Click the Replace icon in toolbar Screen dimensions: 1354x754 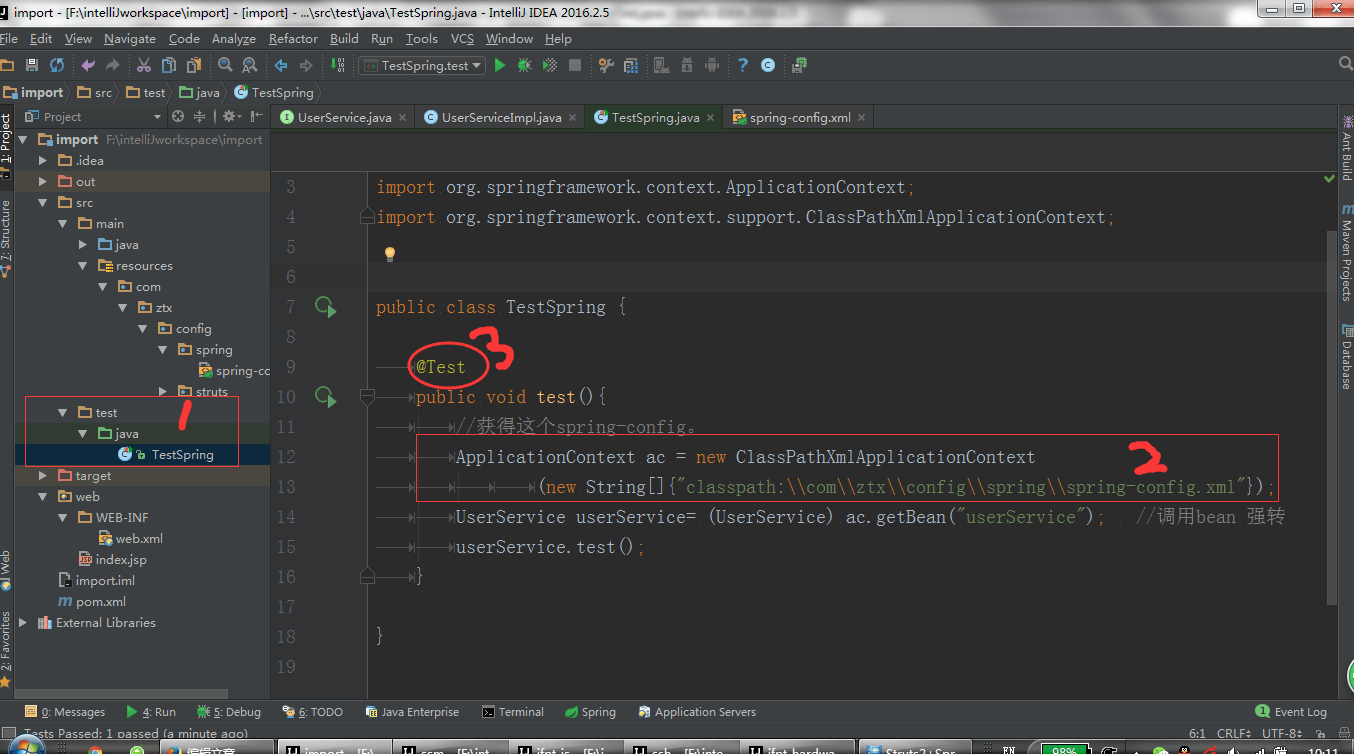249,65
